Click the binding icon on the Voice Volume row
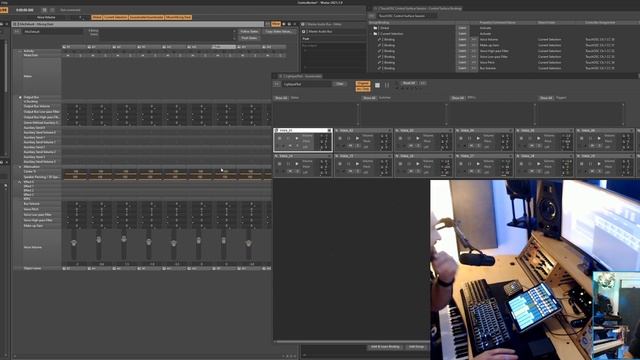Screen dimensions: 640x360 (380, 40)
